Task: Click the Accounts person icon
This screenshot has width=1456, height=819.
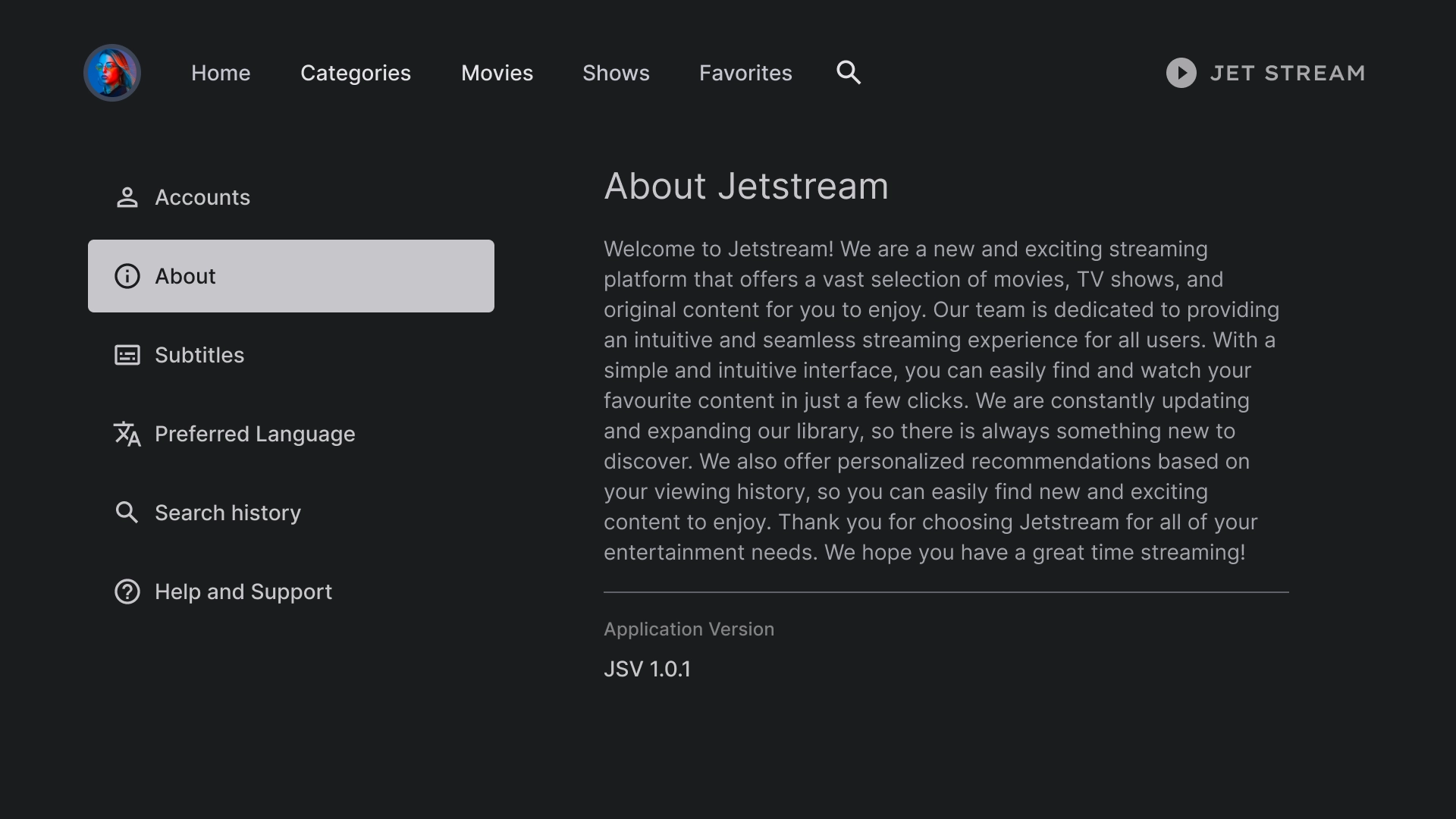Action: (x=127, y=197)
